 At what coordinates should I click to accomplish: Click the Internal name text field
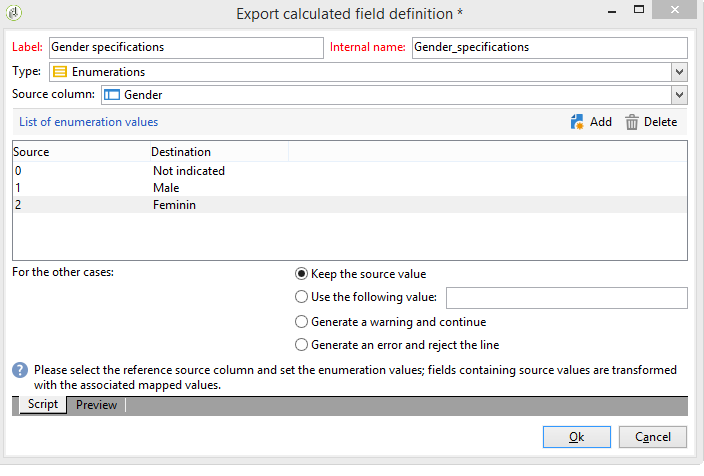coord(549,47)
